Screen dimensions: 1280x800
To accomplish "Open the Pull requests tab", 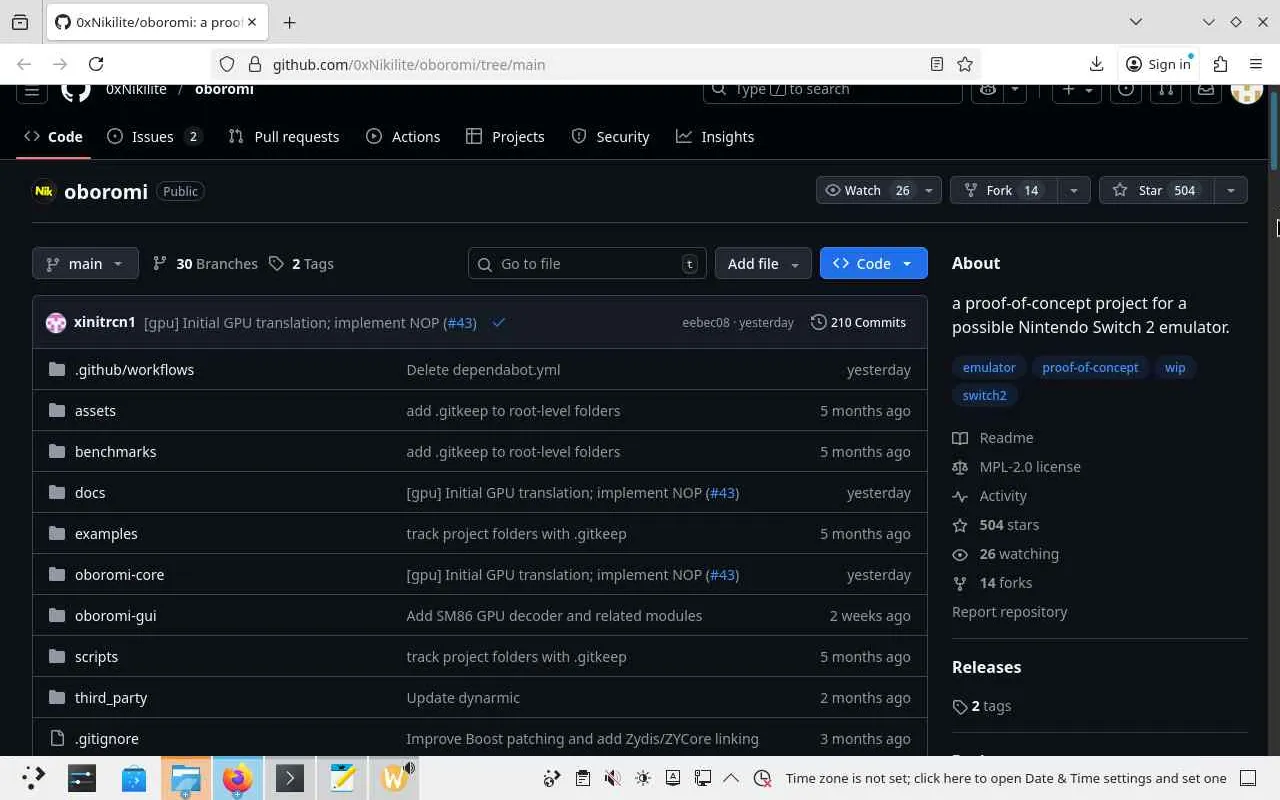I will 284,137.
